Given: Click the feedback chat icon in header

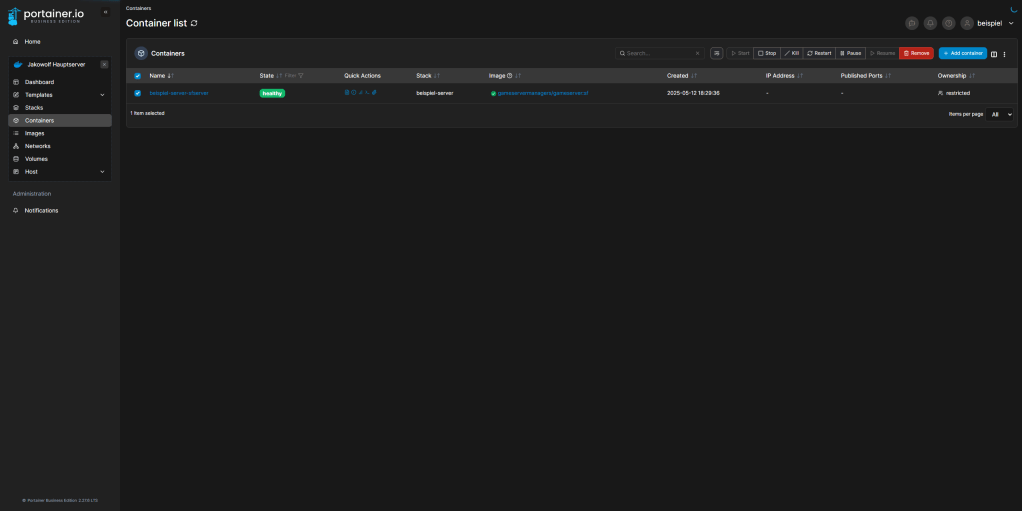Looking at the screenshot, I should point(912,23).
